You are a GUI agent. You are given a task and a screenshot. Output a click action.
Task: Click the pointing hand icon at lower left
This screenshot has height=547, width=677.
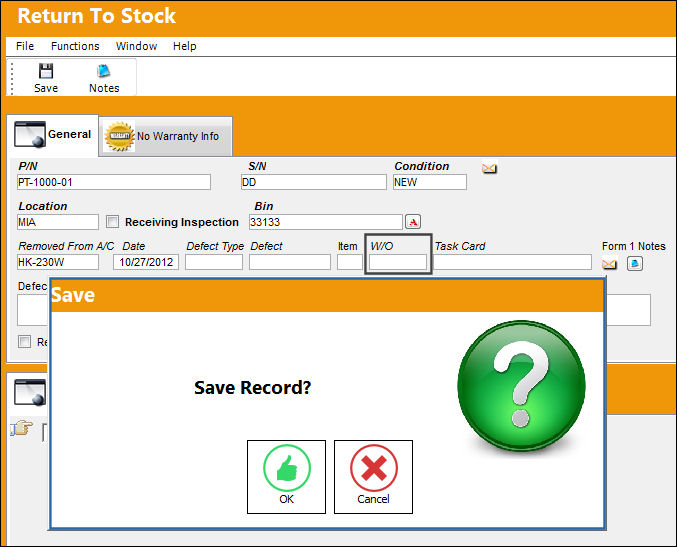22,428
